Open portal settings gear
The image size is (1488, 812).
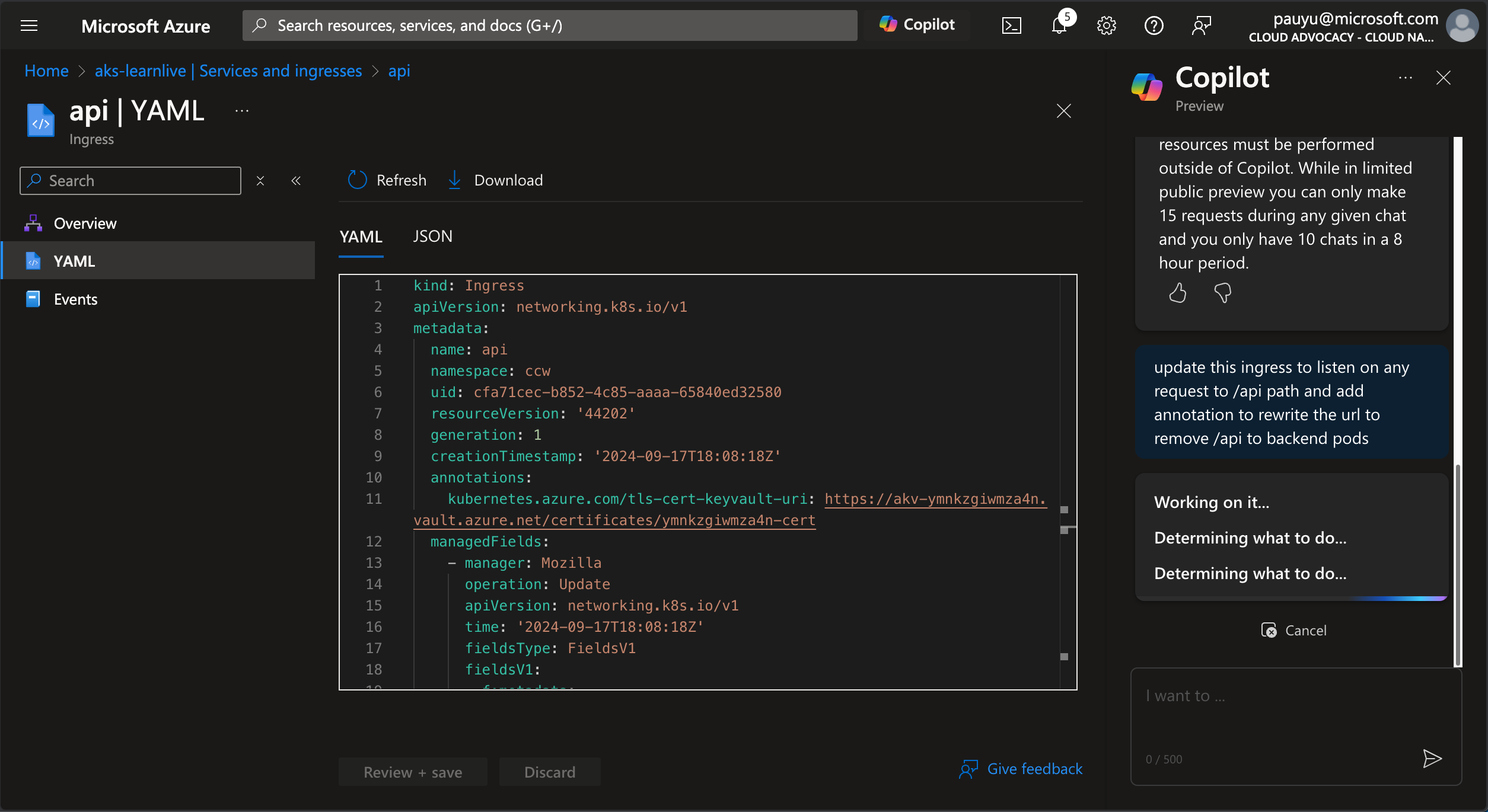[x=1106, y=25]
